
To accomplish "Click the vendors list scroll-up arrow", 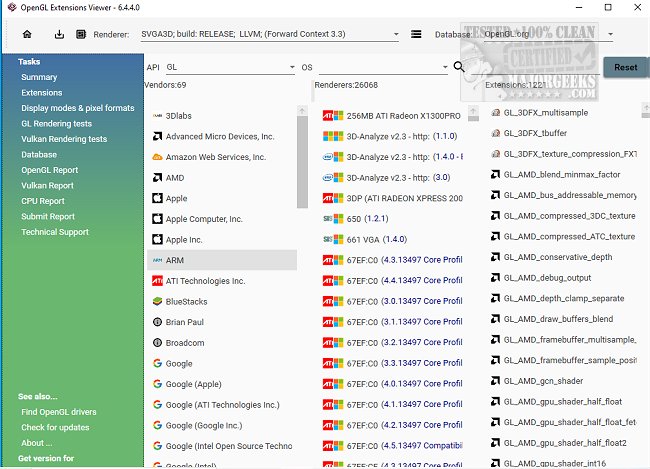I will pos(302,111).
